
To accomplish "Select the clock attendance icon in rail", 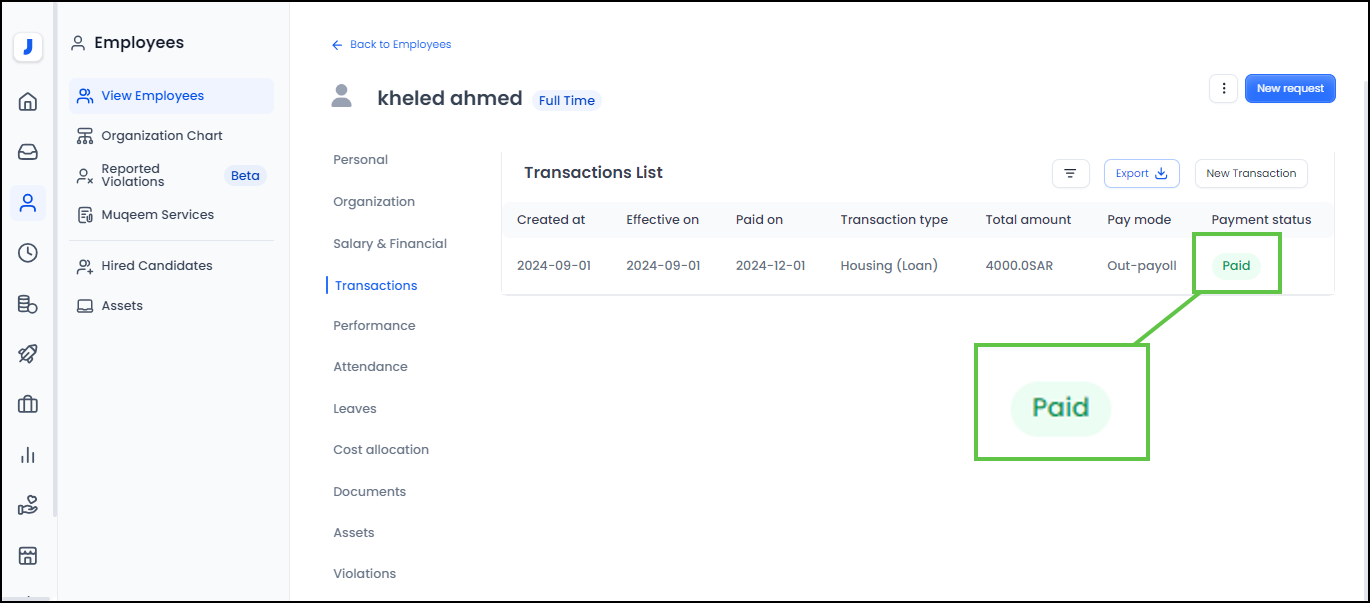I will (x=28, y=253).
